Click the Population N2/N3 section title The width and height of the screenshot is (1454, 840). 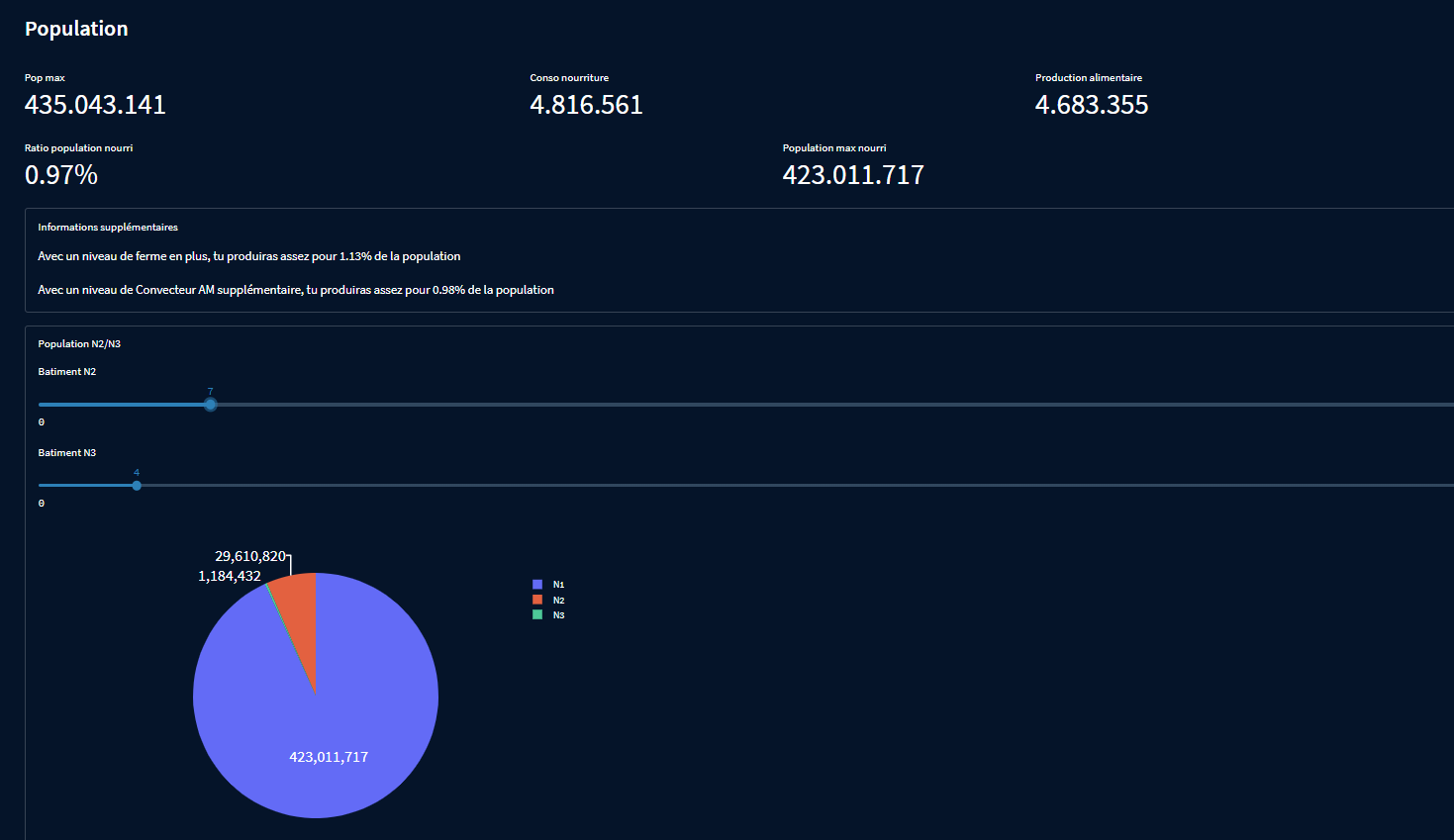tap(79, 344)
